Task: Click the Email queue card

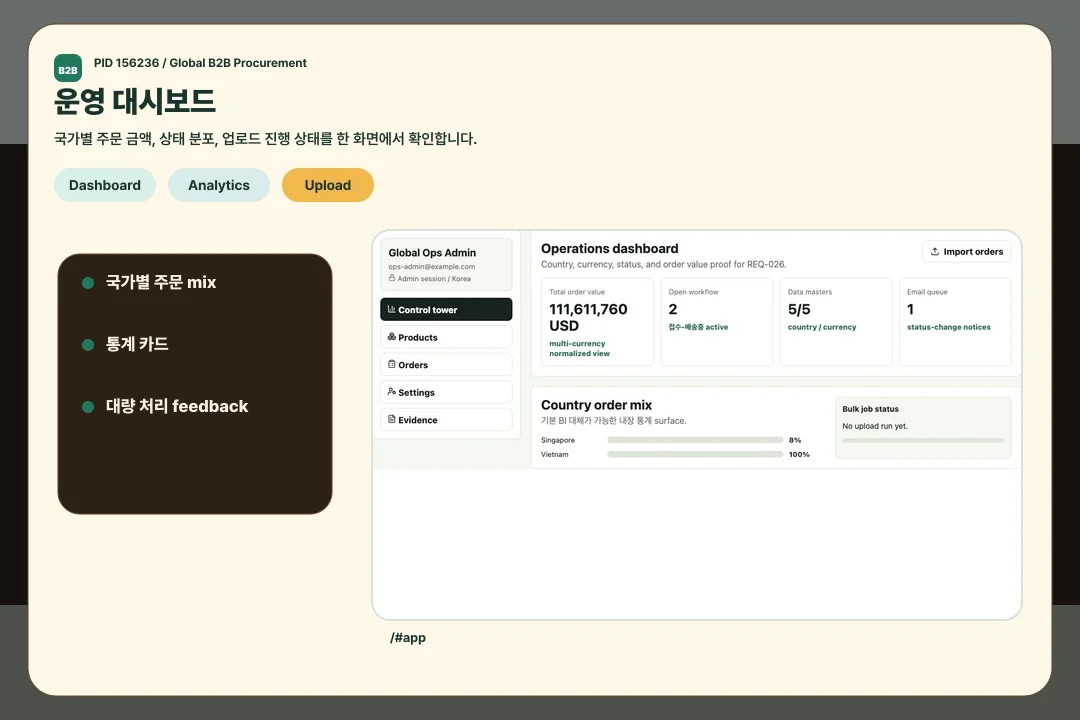Action: coord(955,322)
